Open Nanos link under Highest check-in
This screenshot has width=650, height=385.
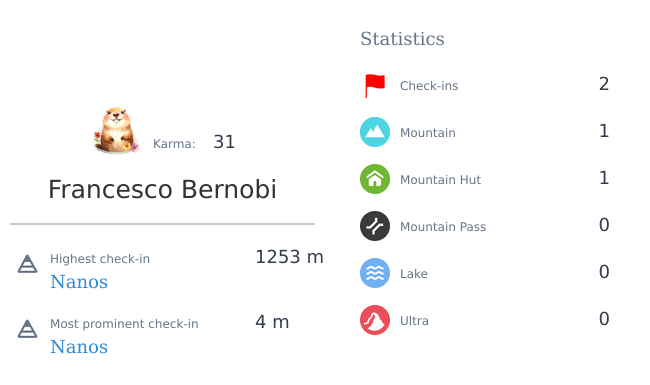[79, 282]
